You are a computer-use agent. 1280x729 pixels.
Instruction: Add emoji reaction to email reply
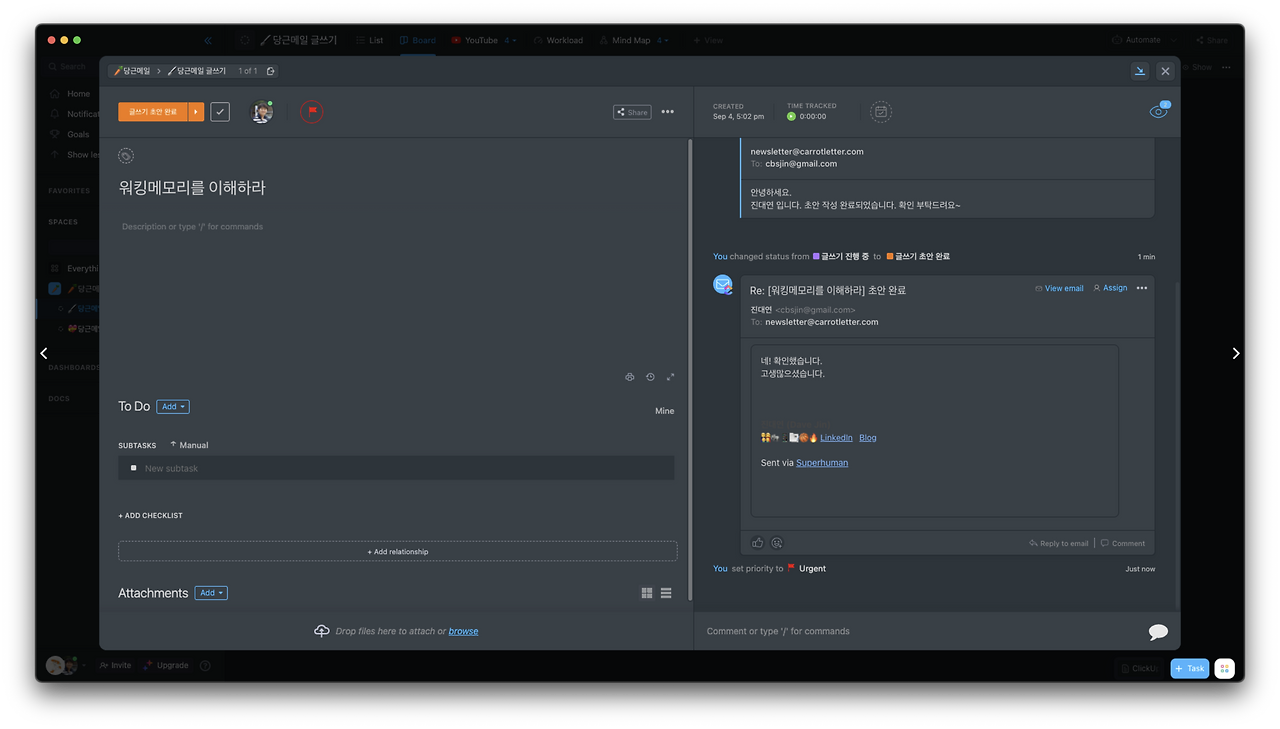pyautogui.click(x=777, y=543)
